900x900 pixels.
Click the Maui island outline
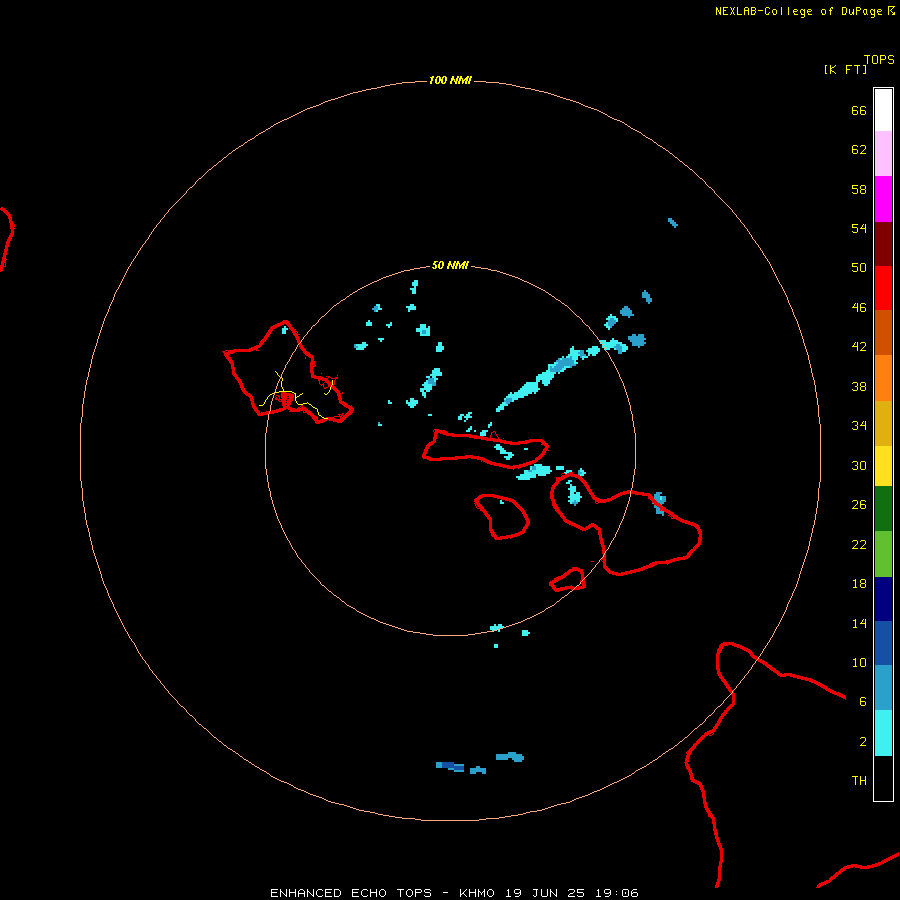pyautogui.click(x=626, y=523)
